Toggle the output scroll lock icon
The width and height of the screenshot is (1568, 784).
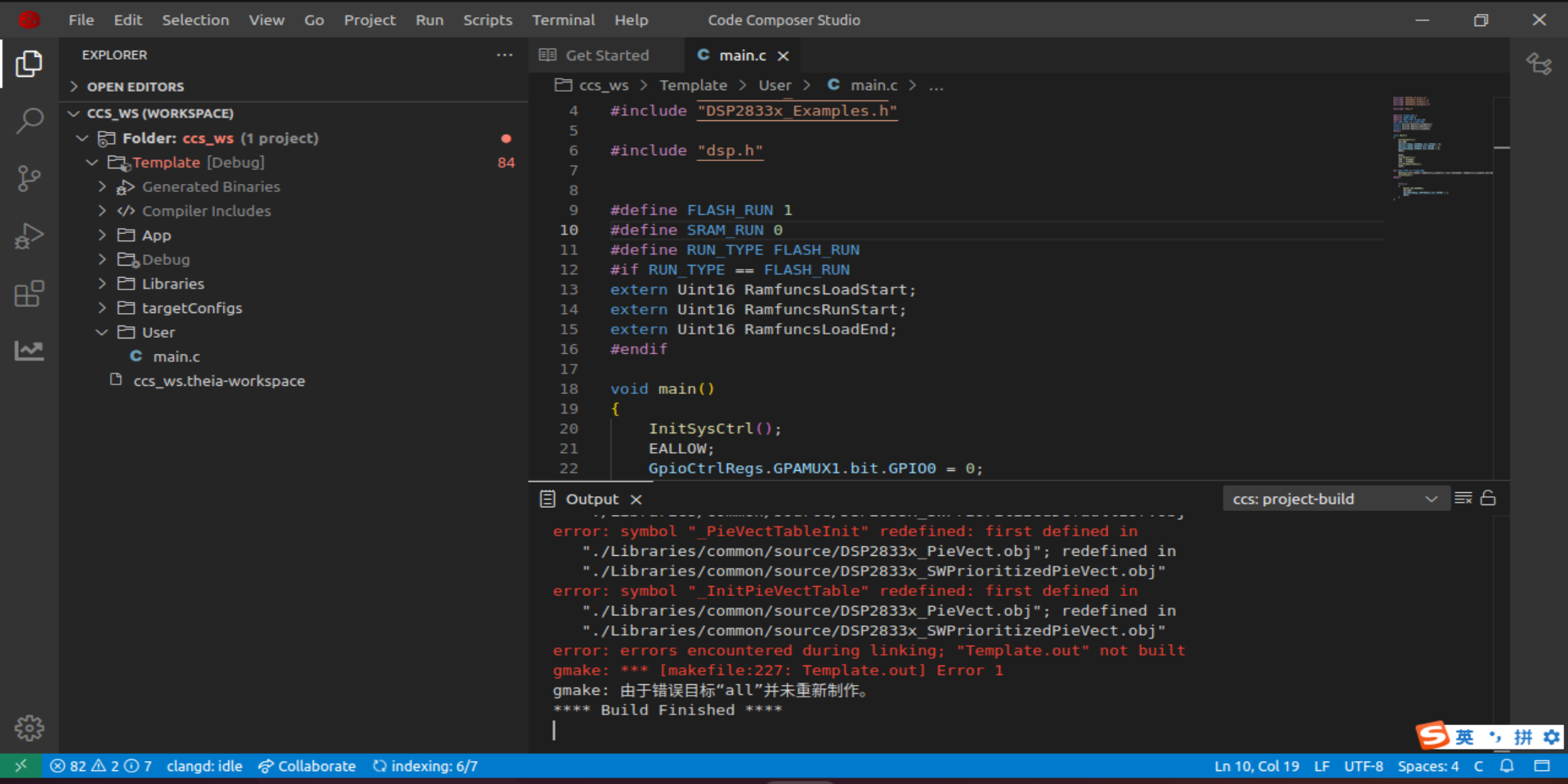click(1488, 498)
